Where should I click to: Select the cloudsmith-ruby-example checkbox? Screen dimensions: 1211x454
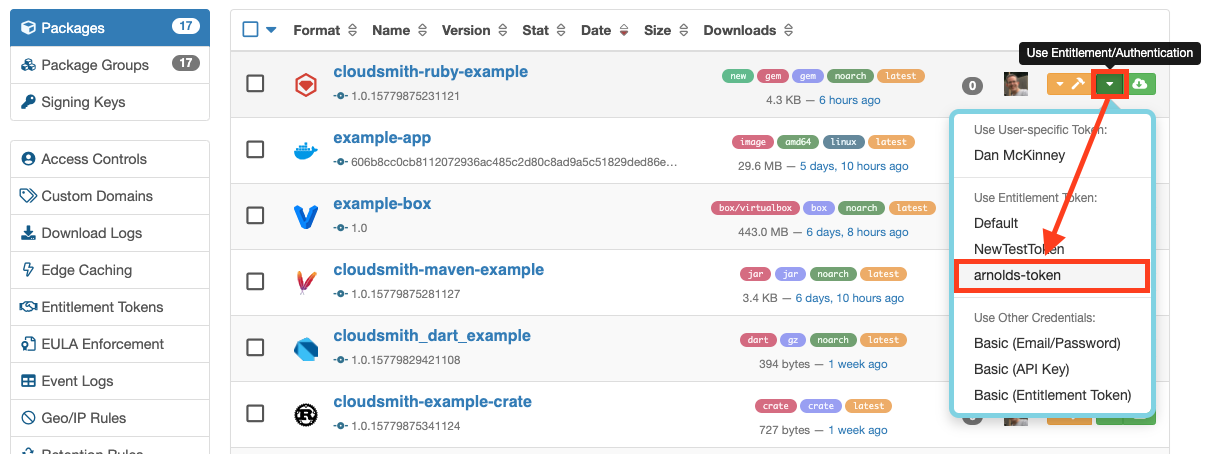tap(255, 83)
